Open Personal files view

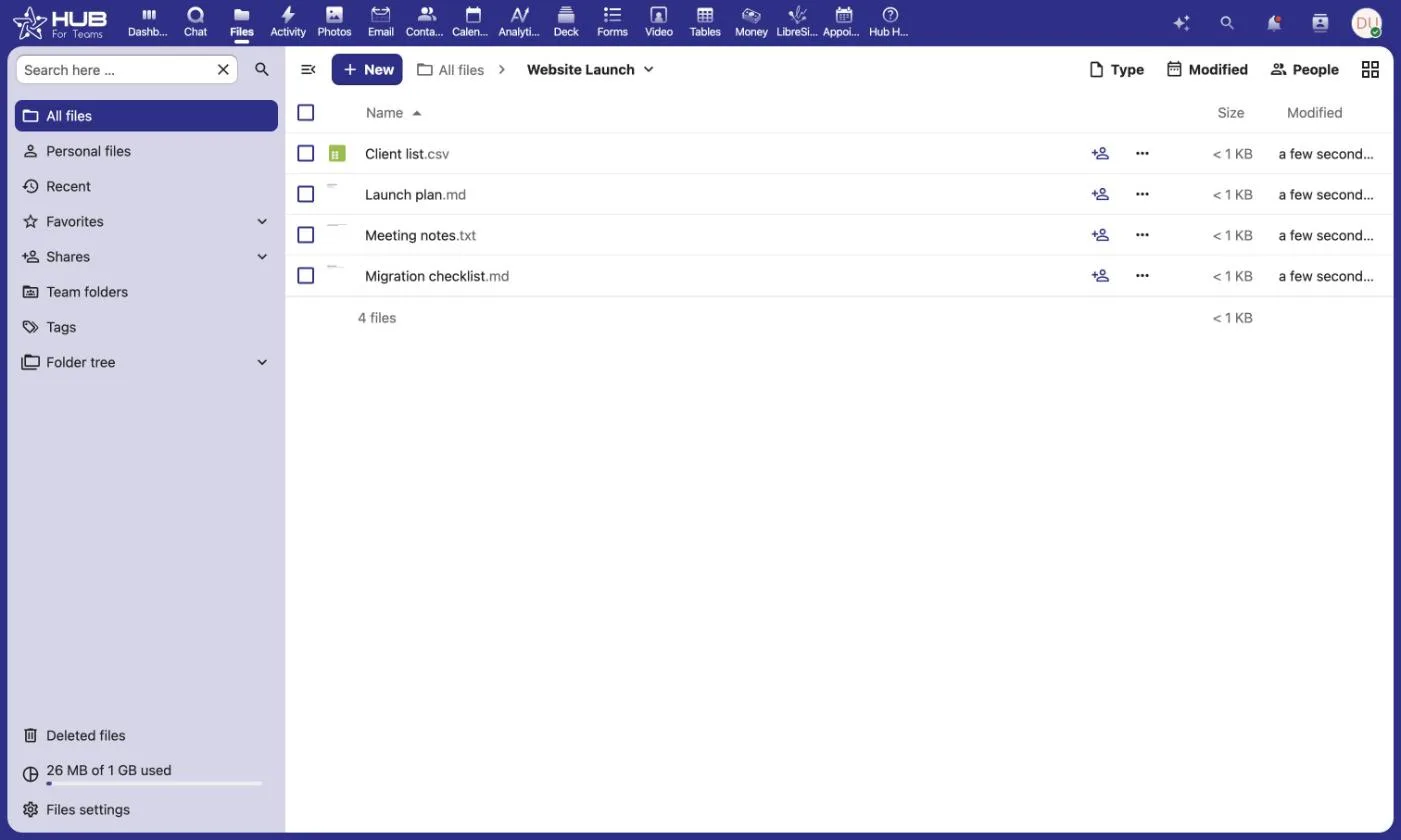[146, 151]
